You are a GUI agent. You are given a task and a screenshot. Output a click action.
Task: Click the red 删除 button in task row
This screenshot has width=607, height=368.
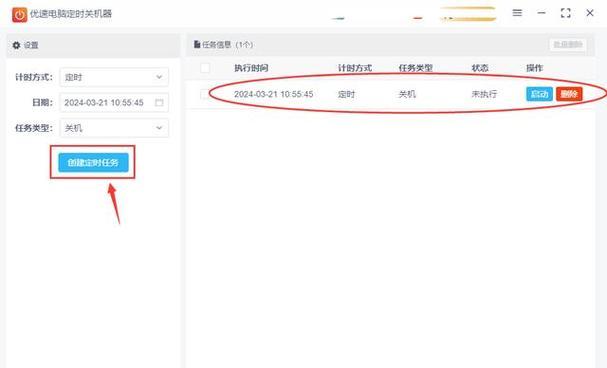click(x=569, y=94)
